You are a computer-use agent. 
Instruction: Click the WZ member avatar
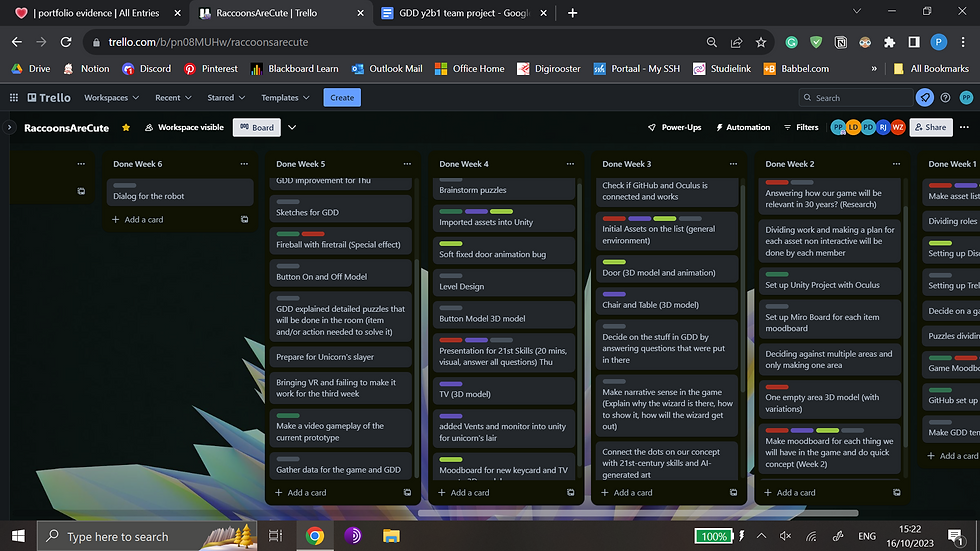tap(898, 127)
